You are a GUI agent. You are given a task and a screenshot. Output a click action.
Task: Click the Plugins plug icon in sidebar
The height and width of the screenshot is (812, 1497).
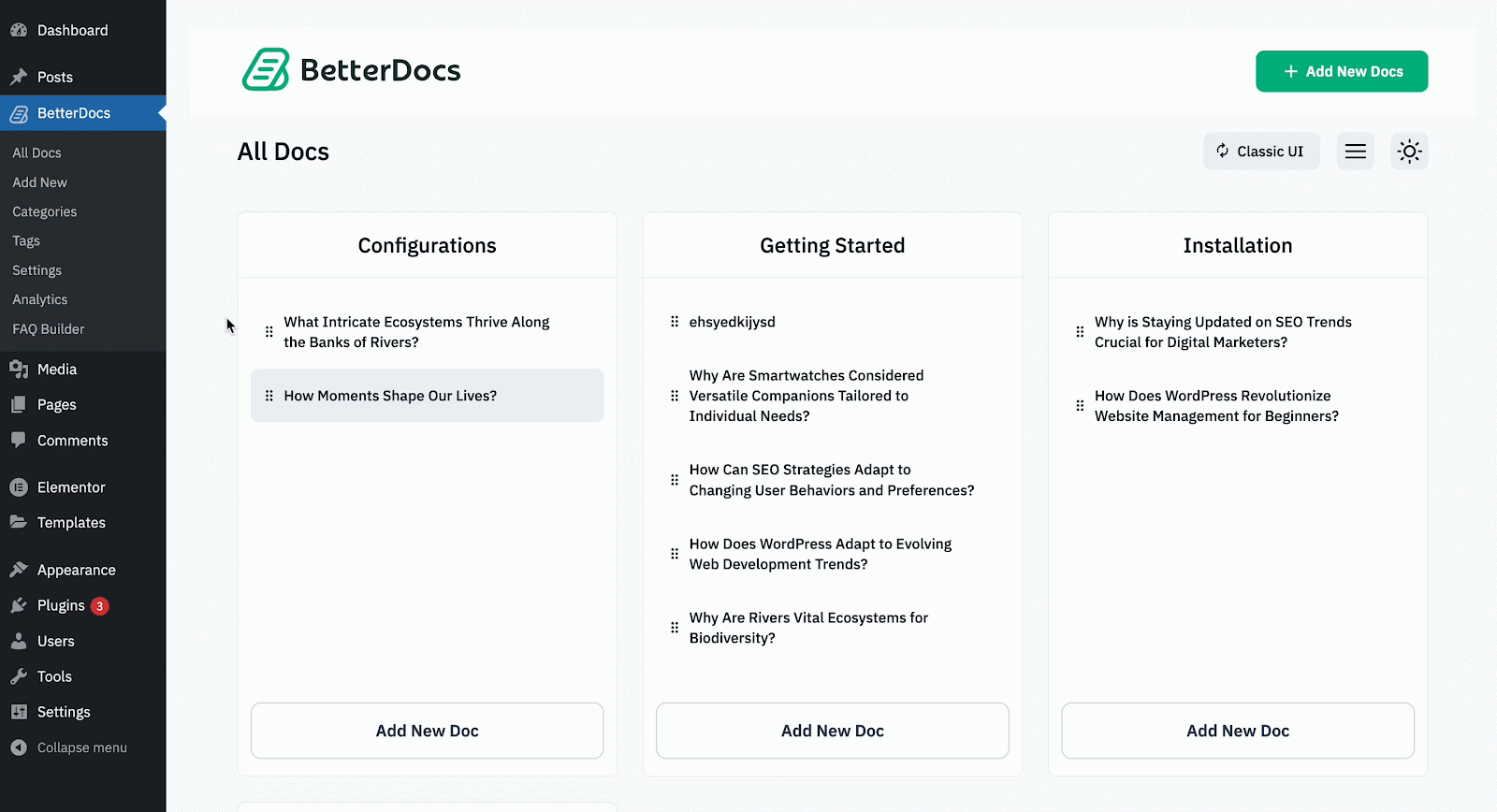click(x=19, y=605)
